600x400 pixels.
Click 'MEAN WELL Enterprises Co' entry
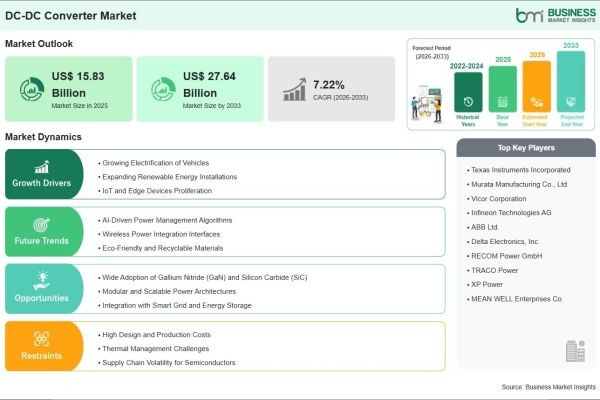(x=514, y=299)
